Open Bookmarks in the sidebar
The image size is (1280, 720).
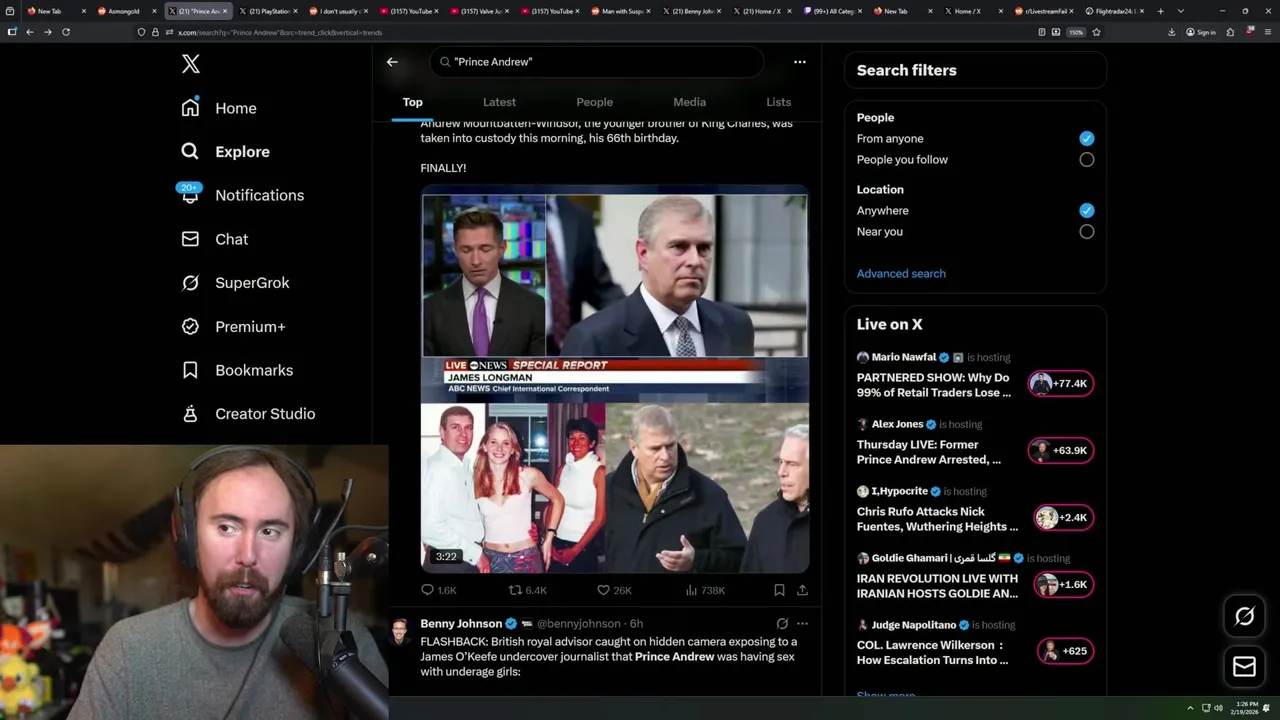(237, 370)
